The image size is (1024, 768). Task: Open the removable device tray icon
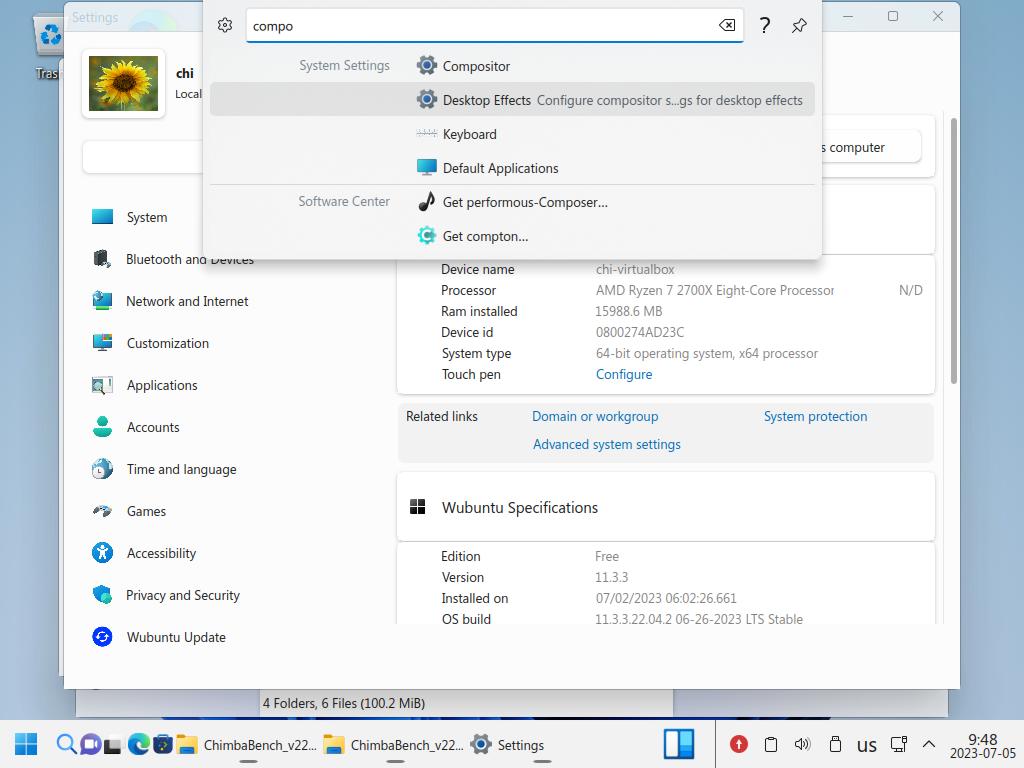tap(835, 744)
